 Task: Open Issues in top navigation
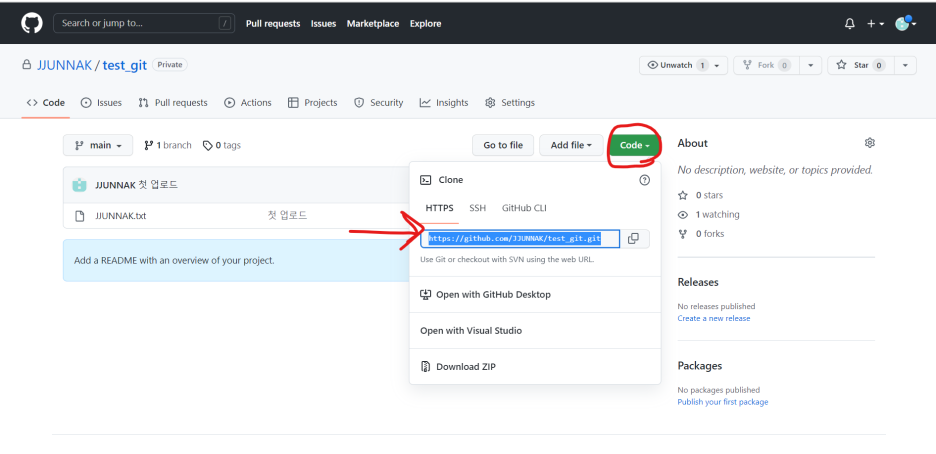pyautogui.click(x=323, y=24)
